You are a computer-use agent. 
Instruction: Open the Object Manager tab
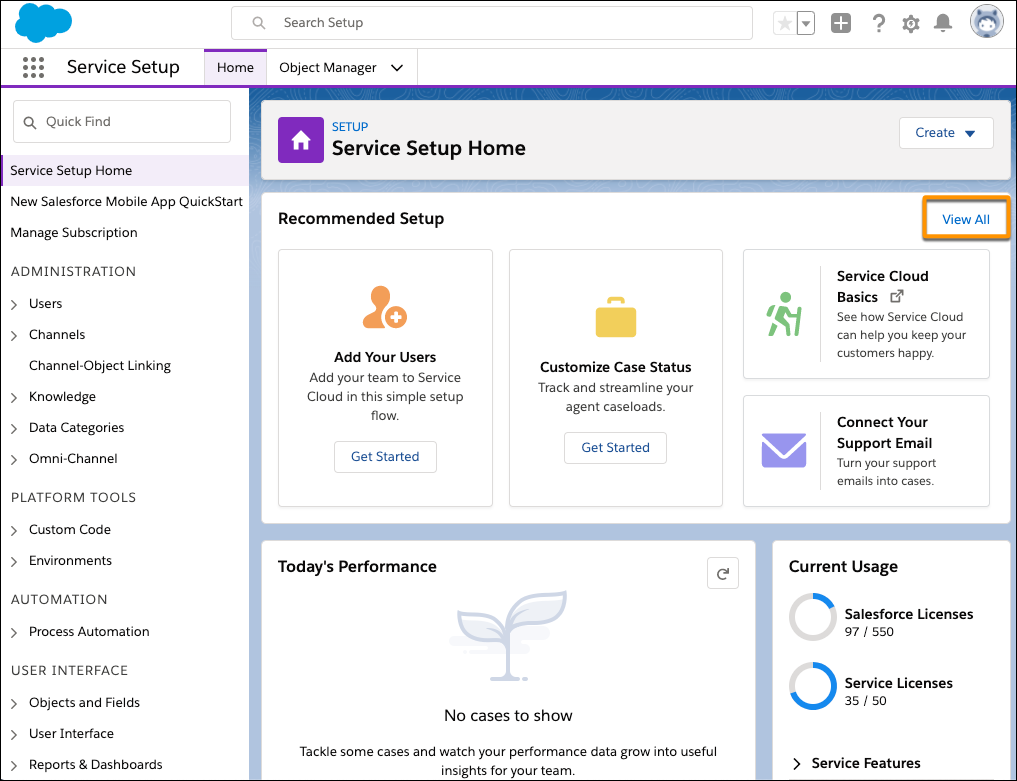328,67
